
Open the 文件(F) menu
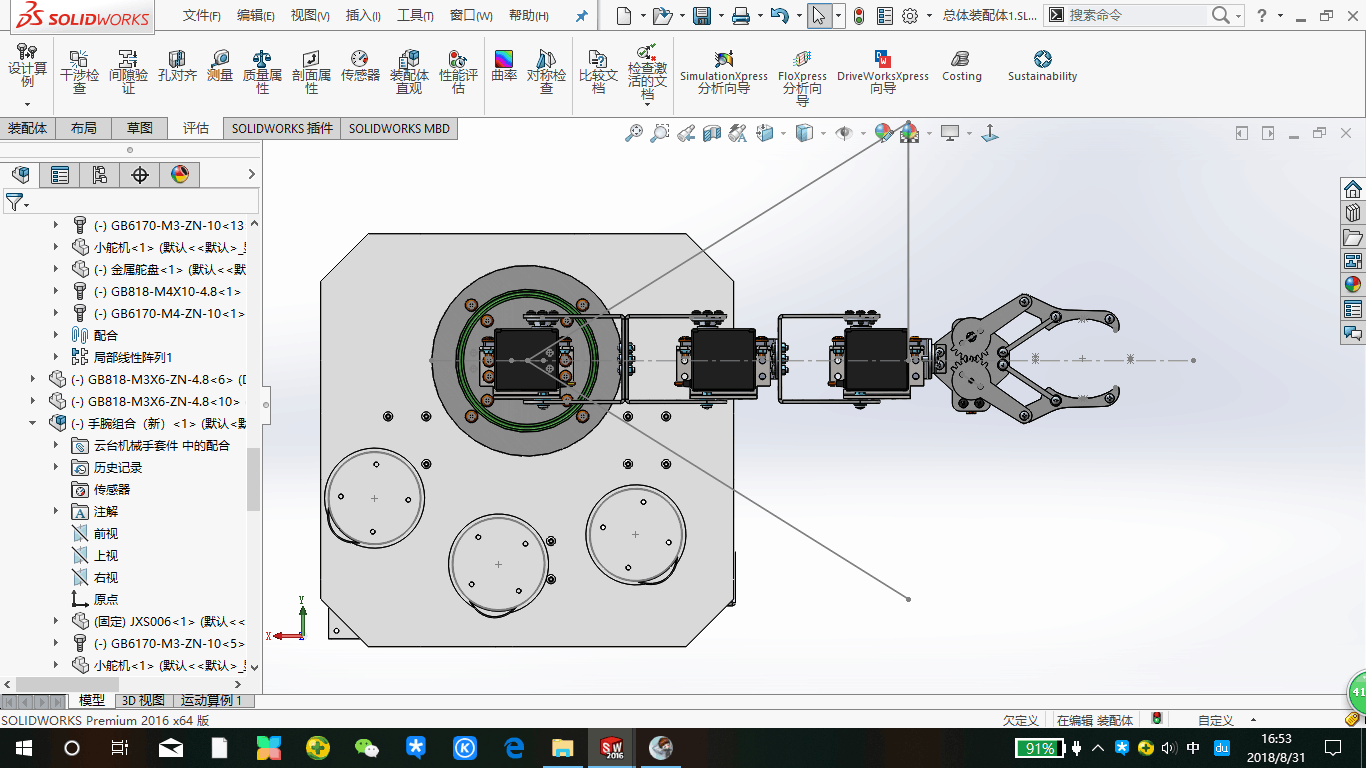pyautogui.click(x=202, y=16)
